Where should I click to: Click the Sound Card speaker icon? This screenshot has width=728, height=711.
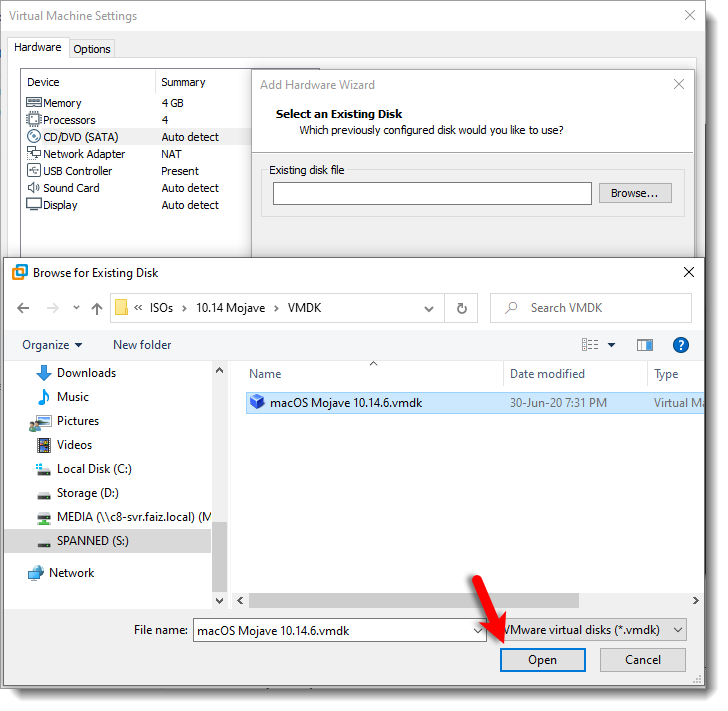click(33, 188)
